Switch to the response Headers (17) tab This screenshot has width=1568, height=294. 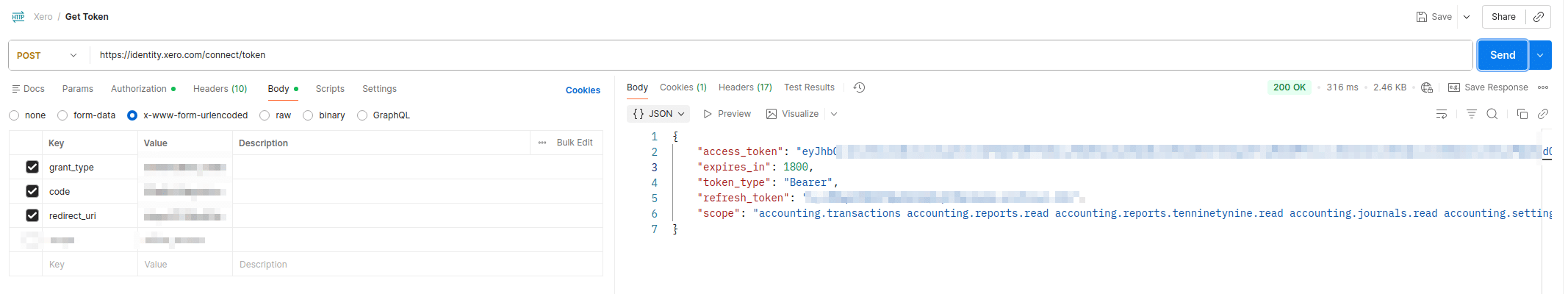[x=745, y=87]
